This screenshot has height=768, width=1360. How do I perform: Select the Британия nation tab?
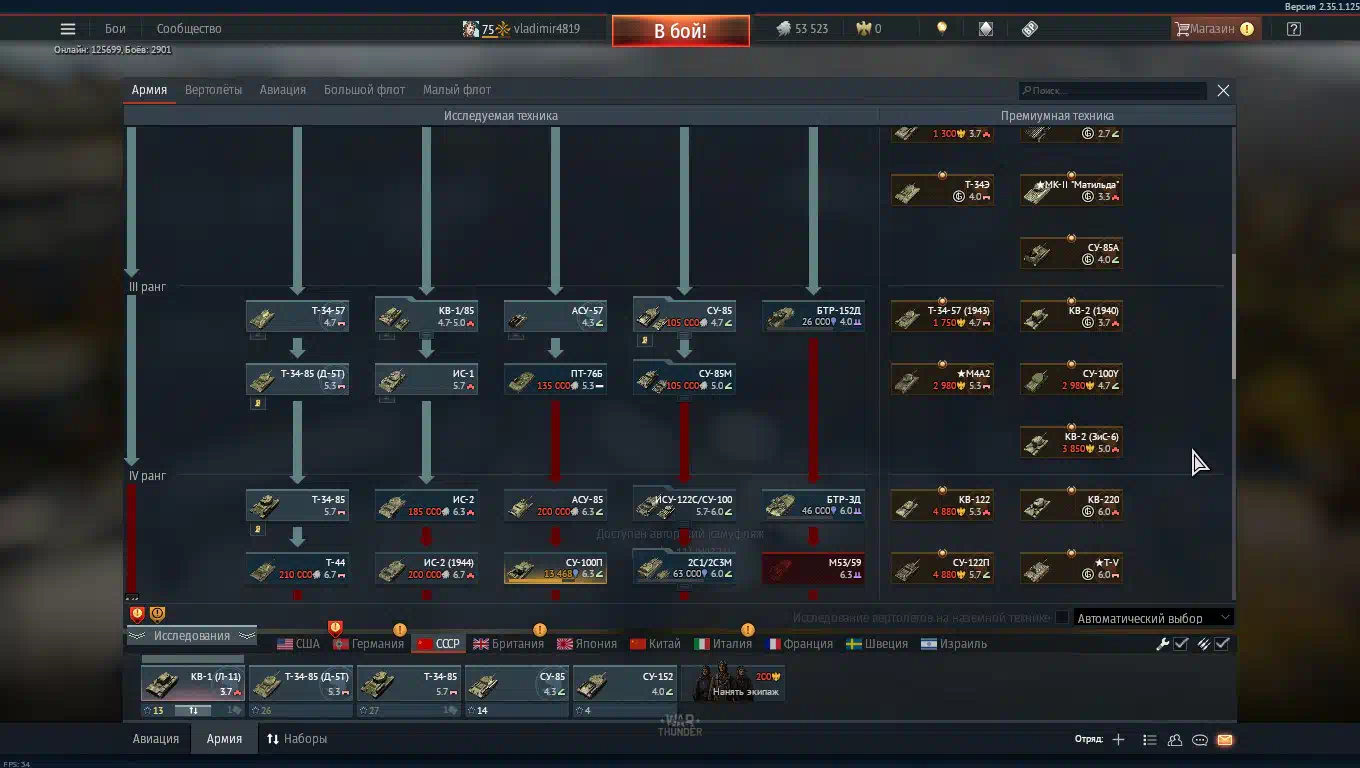click(x=509, y=644)
